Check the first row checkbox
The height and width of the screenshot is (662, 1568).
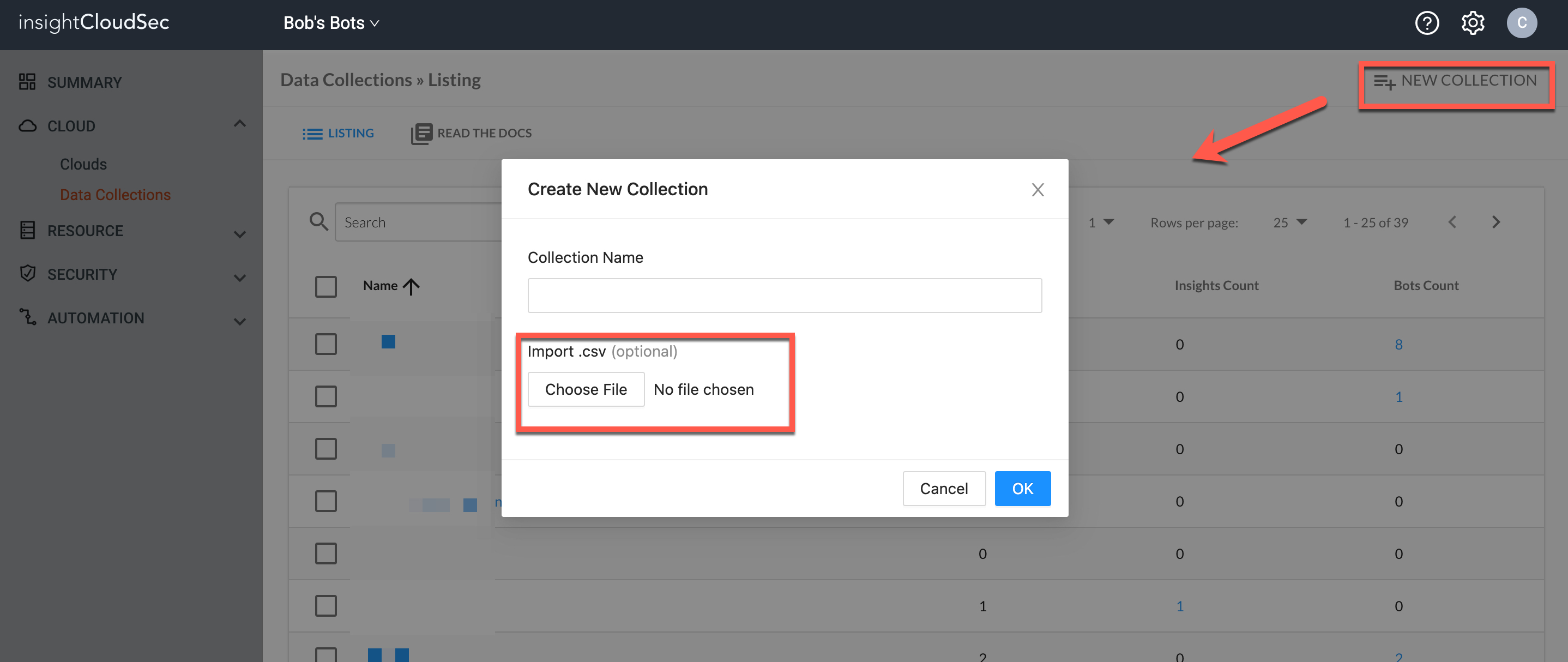(325, 344)
